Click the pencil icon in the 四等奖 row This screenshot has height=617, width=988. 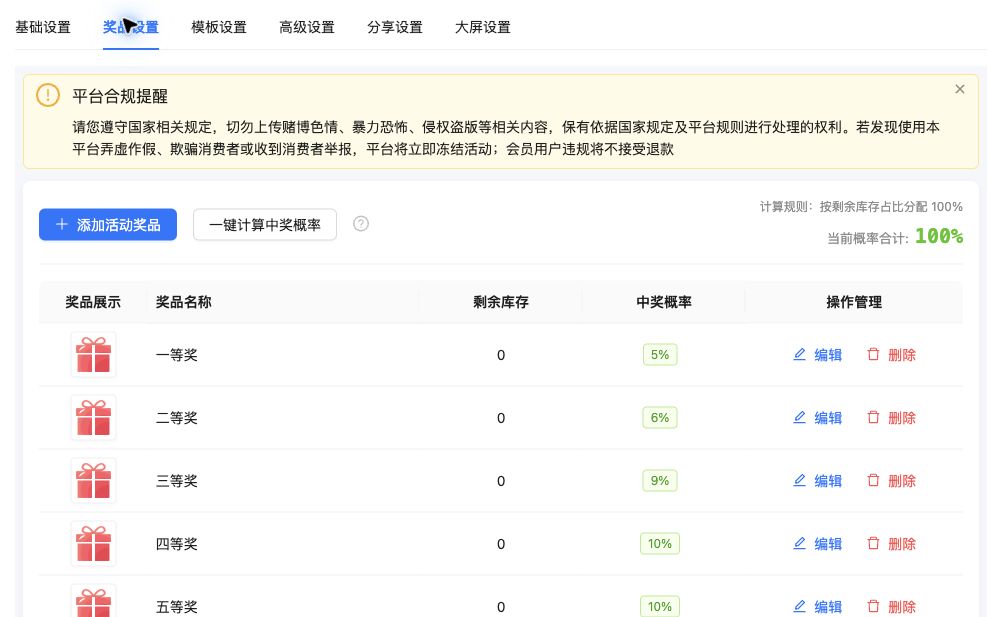[799, 543]
